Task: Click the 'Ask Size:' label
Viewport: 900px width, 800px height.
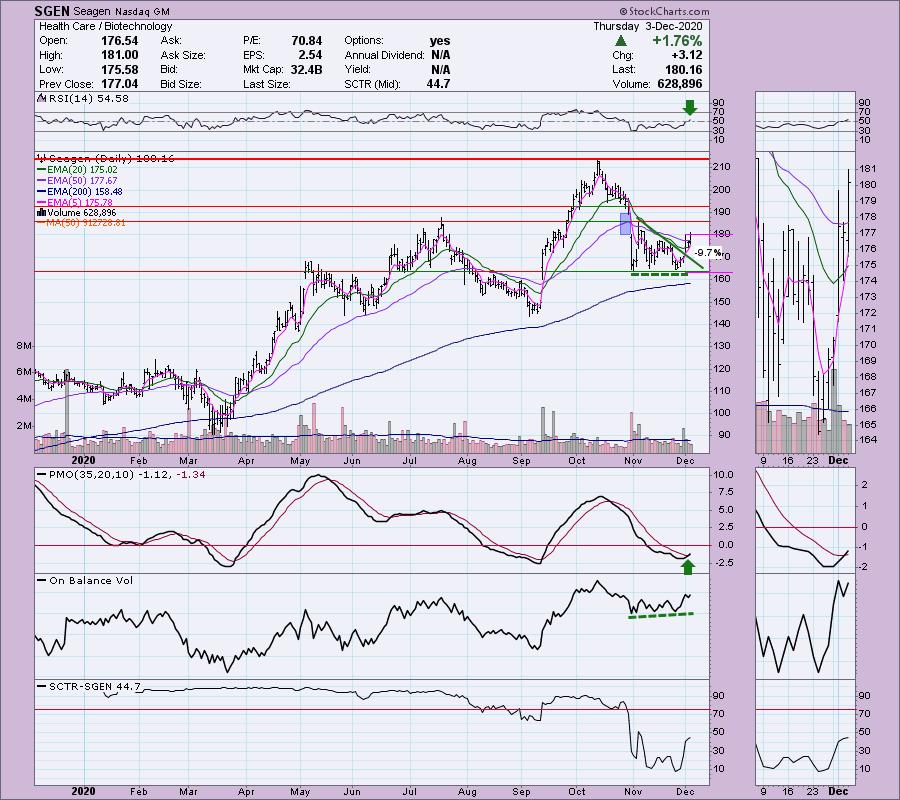Action: pos(183,55)
